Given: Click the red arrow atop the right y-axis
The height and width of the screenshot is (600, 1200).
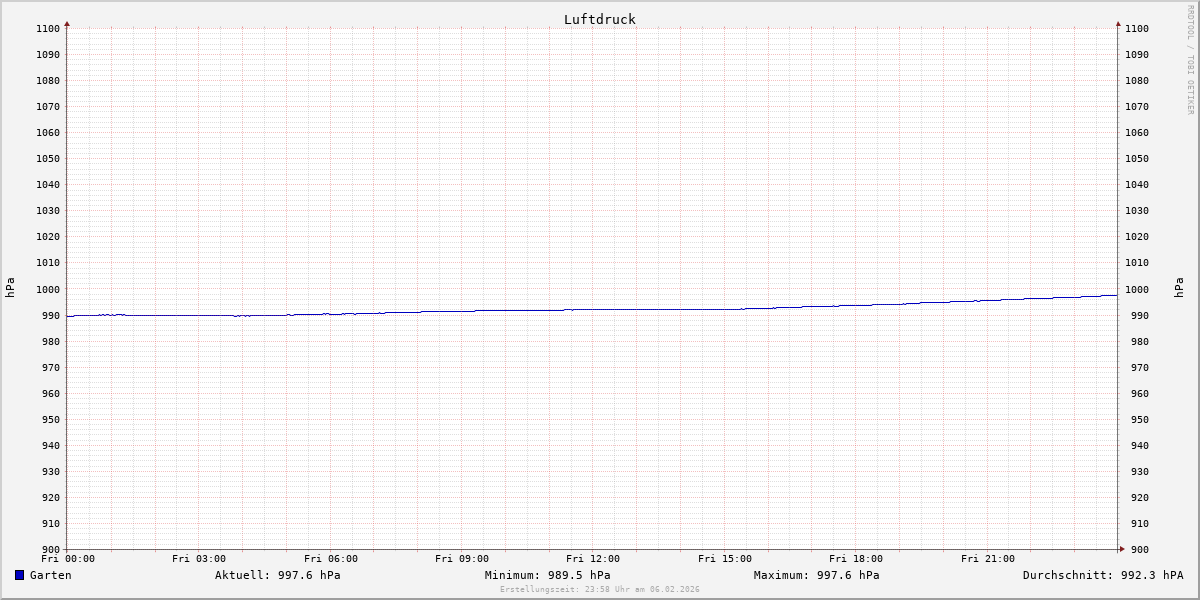Looking at the screenshot, I should (x=1118, y=23).
